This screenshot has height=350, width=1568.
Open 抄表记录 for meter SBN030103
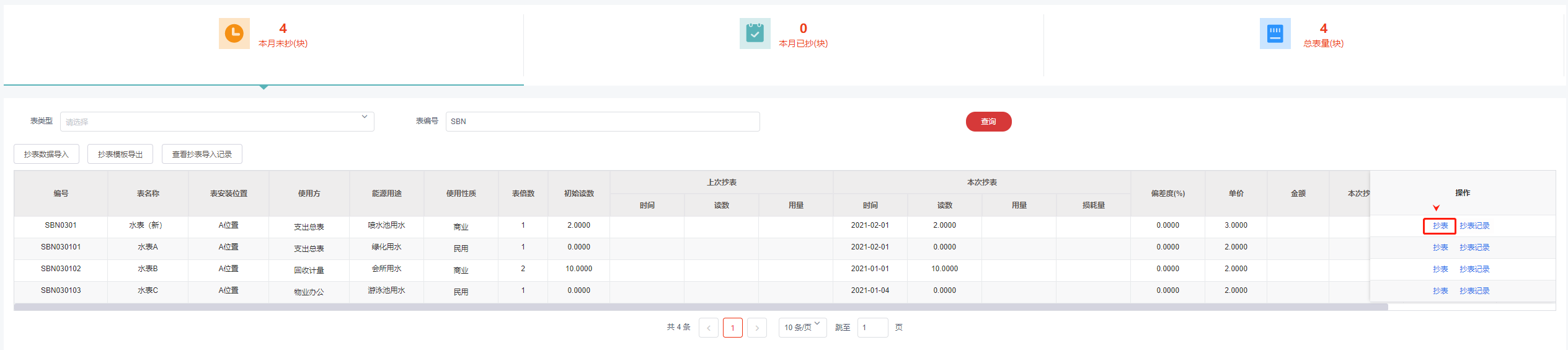[1474, 291]
